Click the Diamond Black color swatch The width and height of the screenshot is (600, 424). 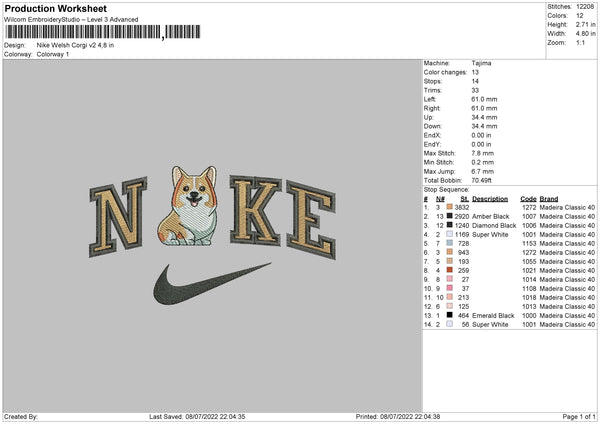pyautogui.click(x=449, y=225)
